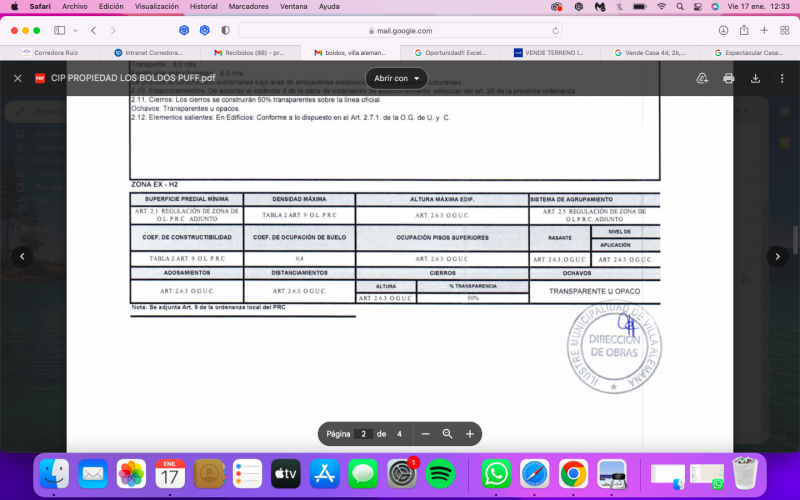The height and width of the screenshot is (500, 800).
Task: Open the 'Abrir con' dropdown
Action: pyautogui.click(x=396, y=79)
